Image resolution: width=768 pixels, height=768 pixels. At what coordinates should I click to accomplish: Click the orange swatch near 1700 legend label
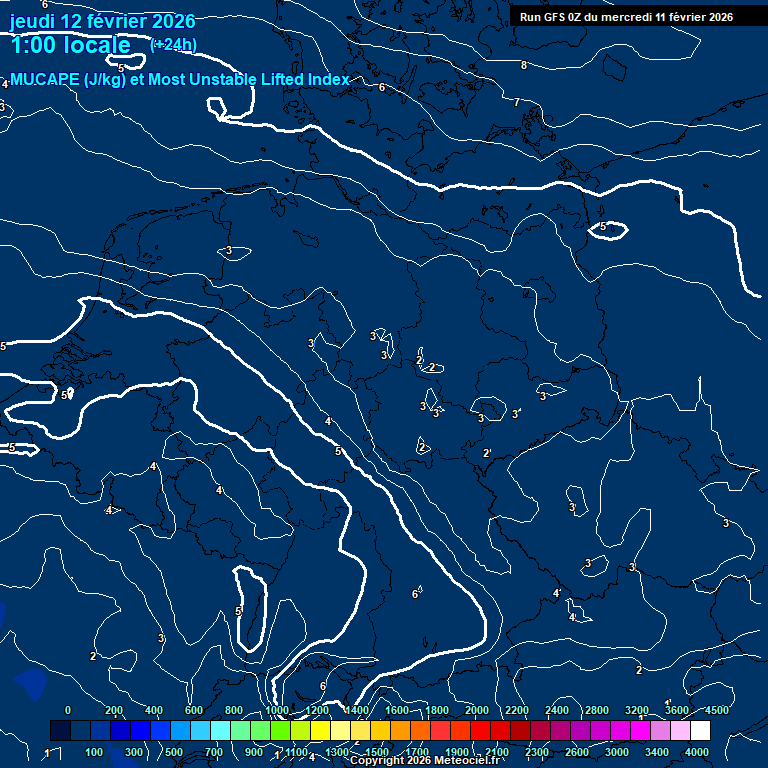pos(420,731)
